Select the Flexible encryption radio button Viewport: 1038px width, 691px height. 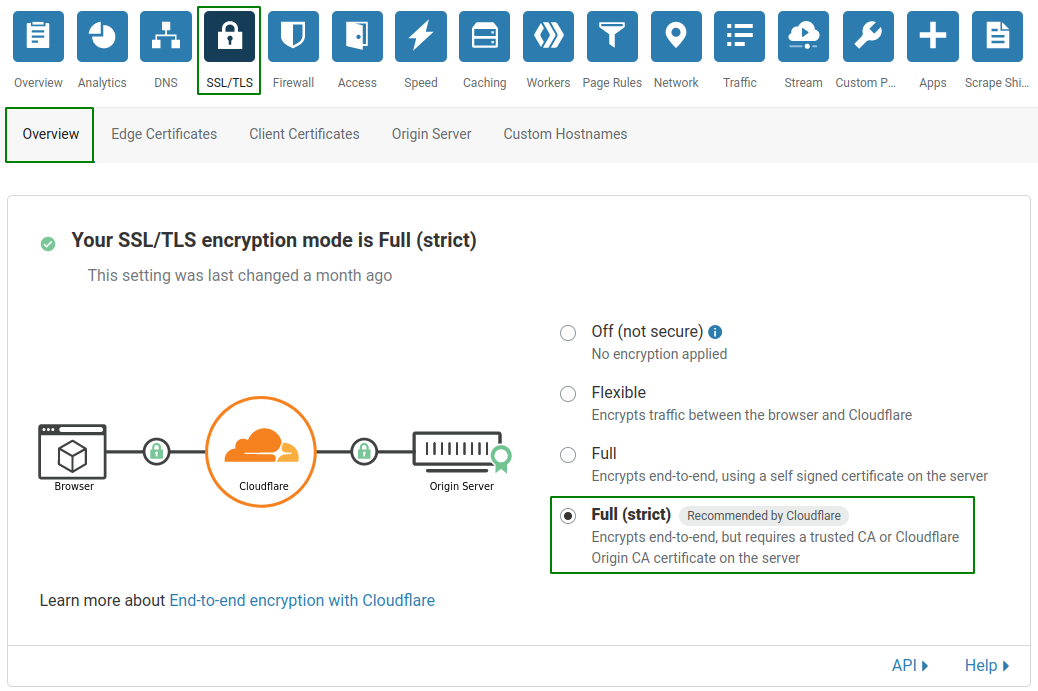pos(568,394)
